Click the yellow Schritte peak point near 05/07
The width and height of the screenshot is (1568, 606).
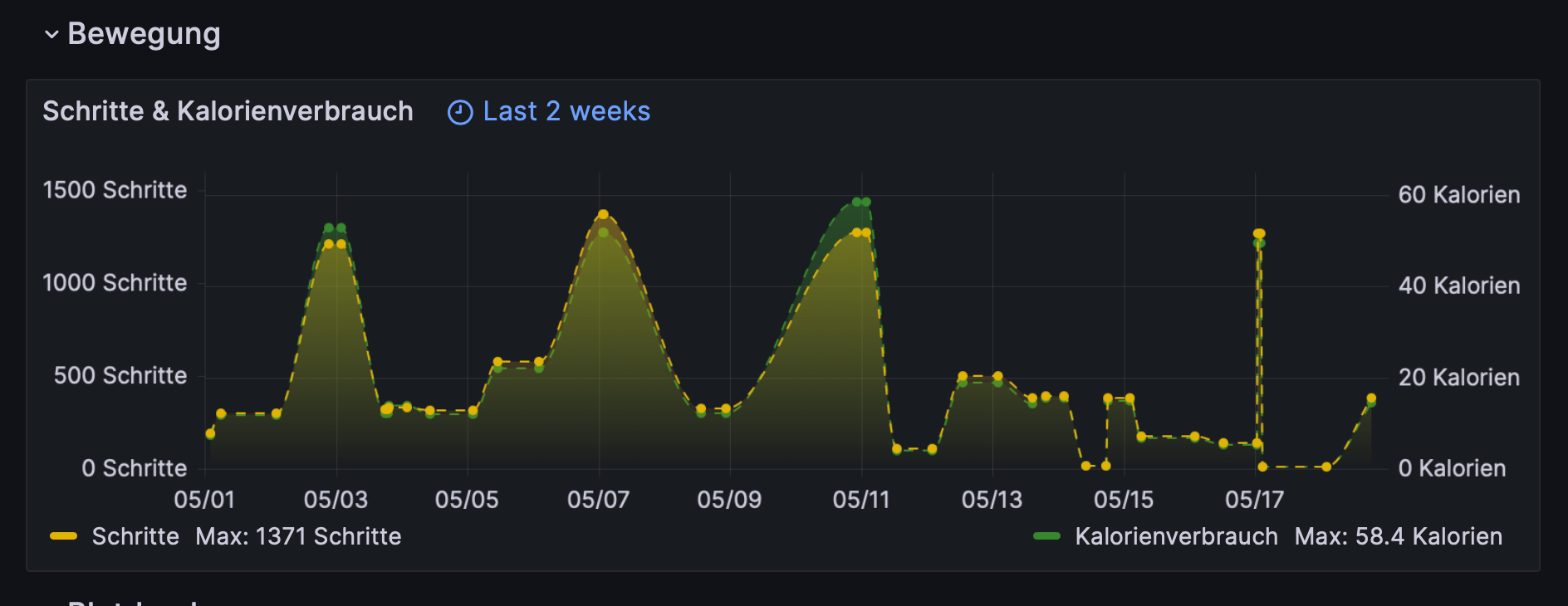pos(603,215)
